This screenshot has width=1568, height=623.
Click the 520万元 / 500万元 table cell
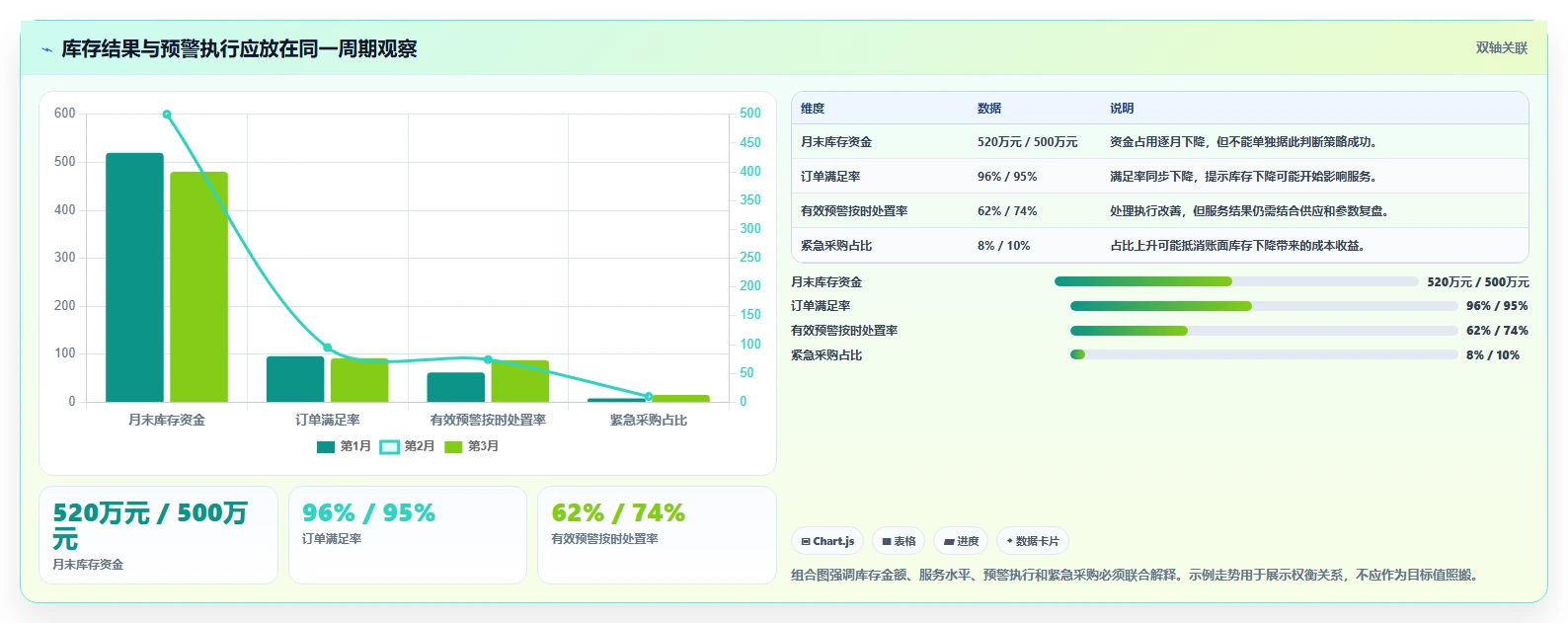(1028, 142)
